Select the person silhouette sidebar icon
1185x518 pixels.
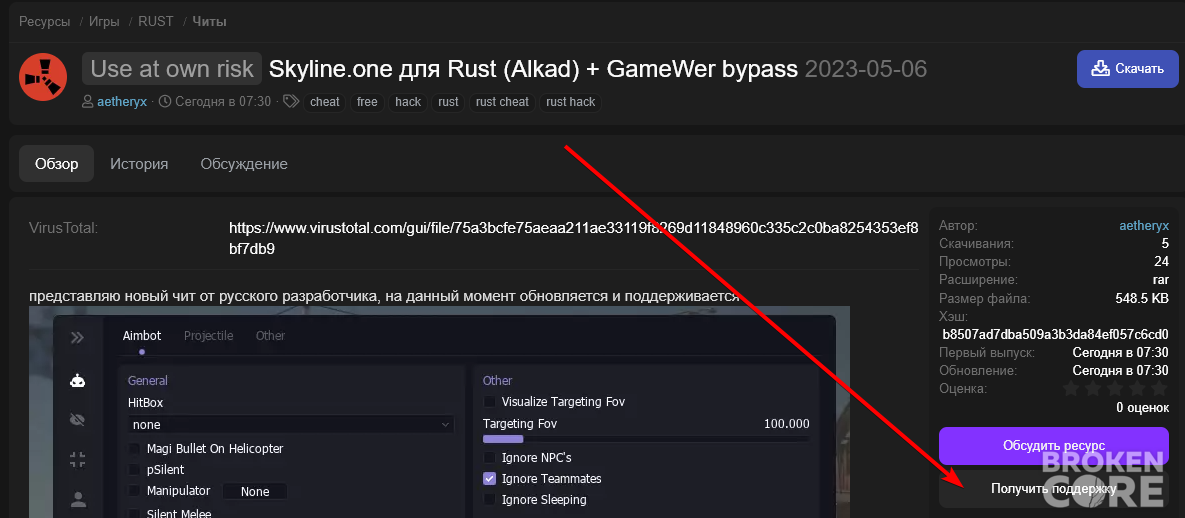coord(77,499)
